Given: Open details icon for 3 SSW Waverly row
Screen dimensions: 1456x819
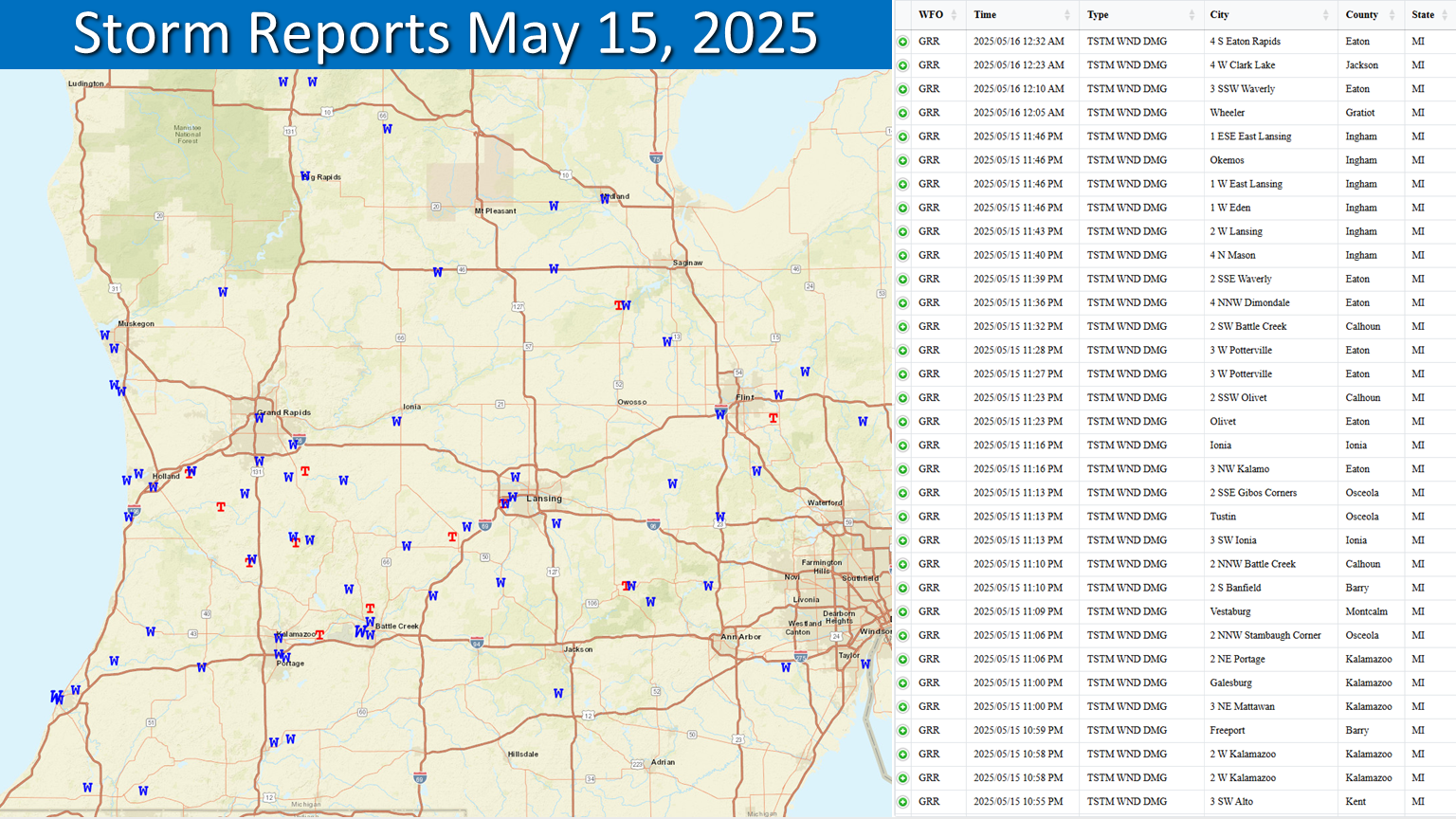Looking at the screenshot, I should point(902,89).
